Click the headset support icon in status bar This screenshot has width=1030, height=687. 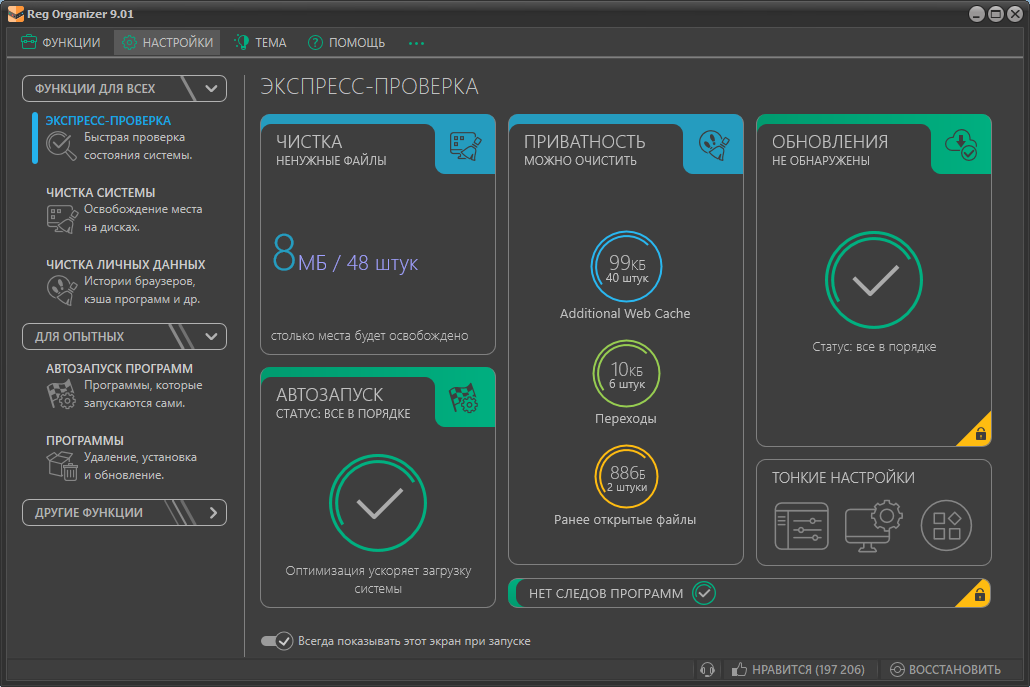click(x=707, y=669)
